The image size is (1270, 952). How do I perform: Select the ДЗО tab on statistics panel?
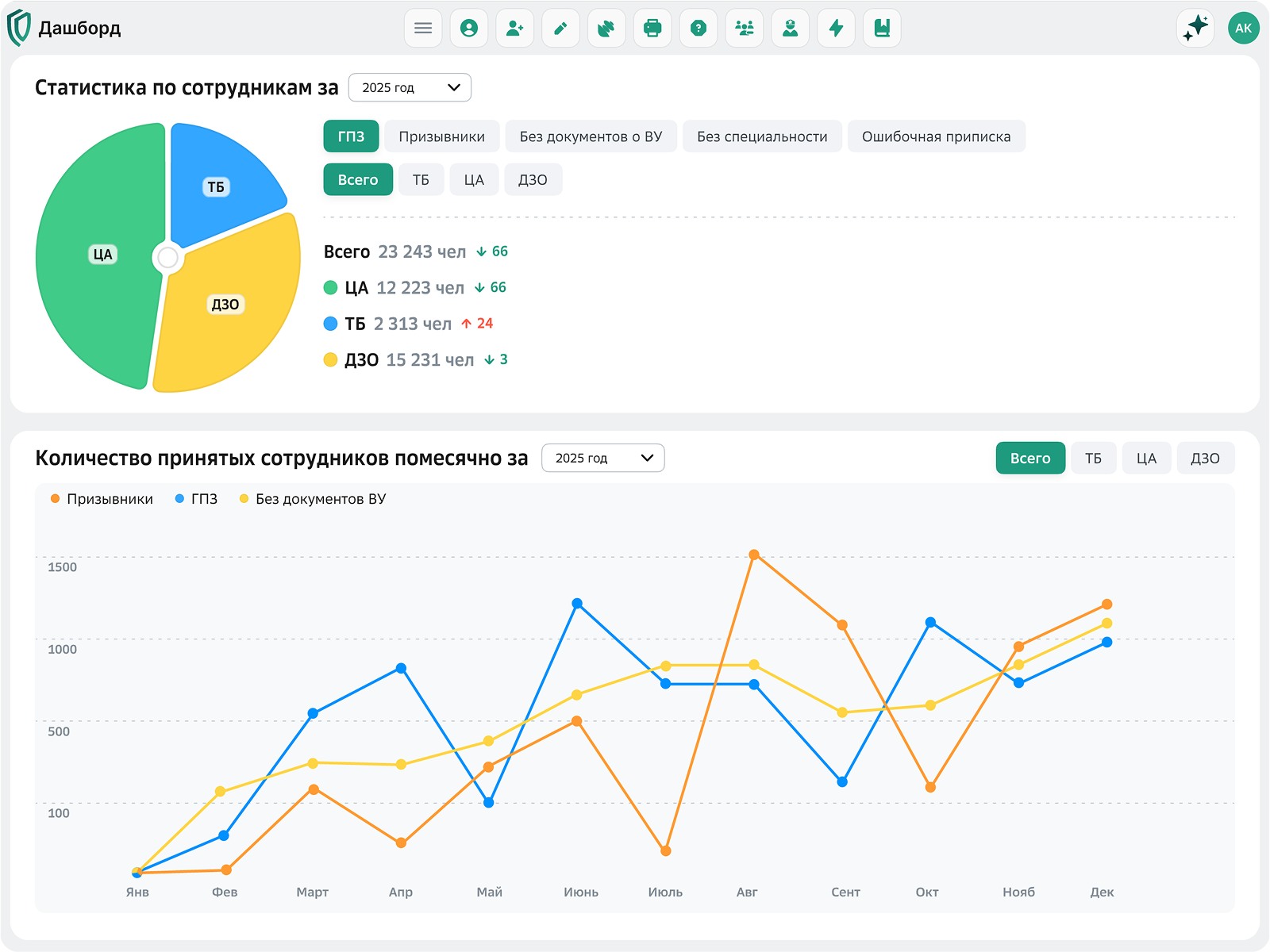coord(533,179)
